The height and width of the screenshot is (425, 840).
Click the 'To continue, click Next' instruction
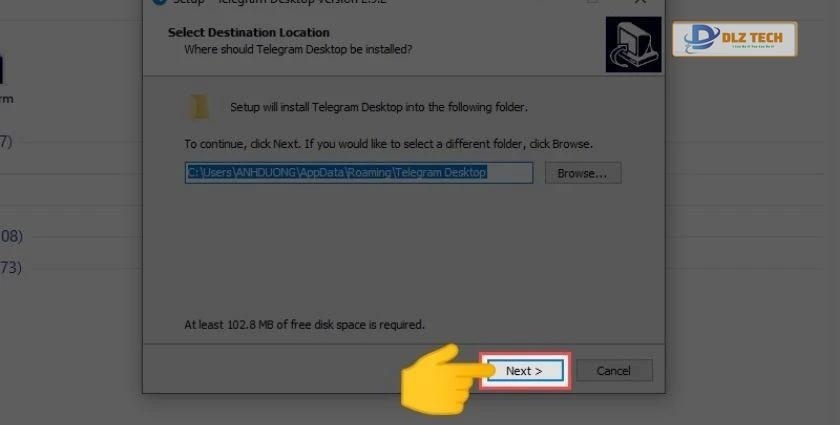(388, 144)
